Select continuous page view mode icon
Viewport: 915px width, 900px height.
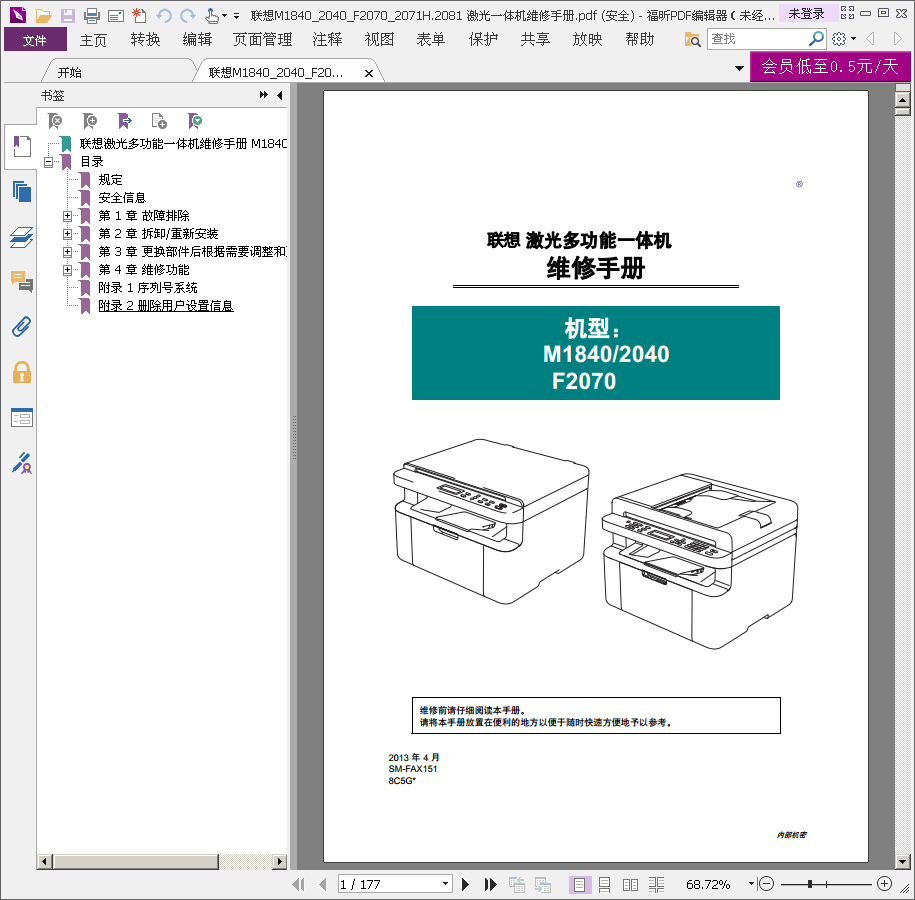coord(605,885)
